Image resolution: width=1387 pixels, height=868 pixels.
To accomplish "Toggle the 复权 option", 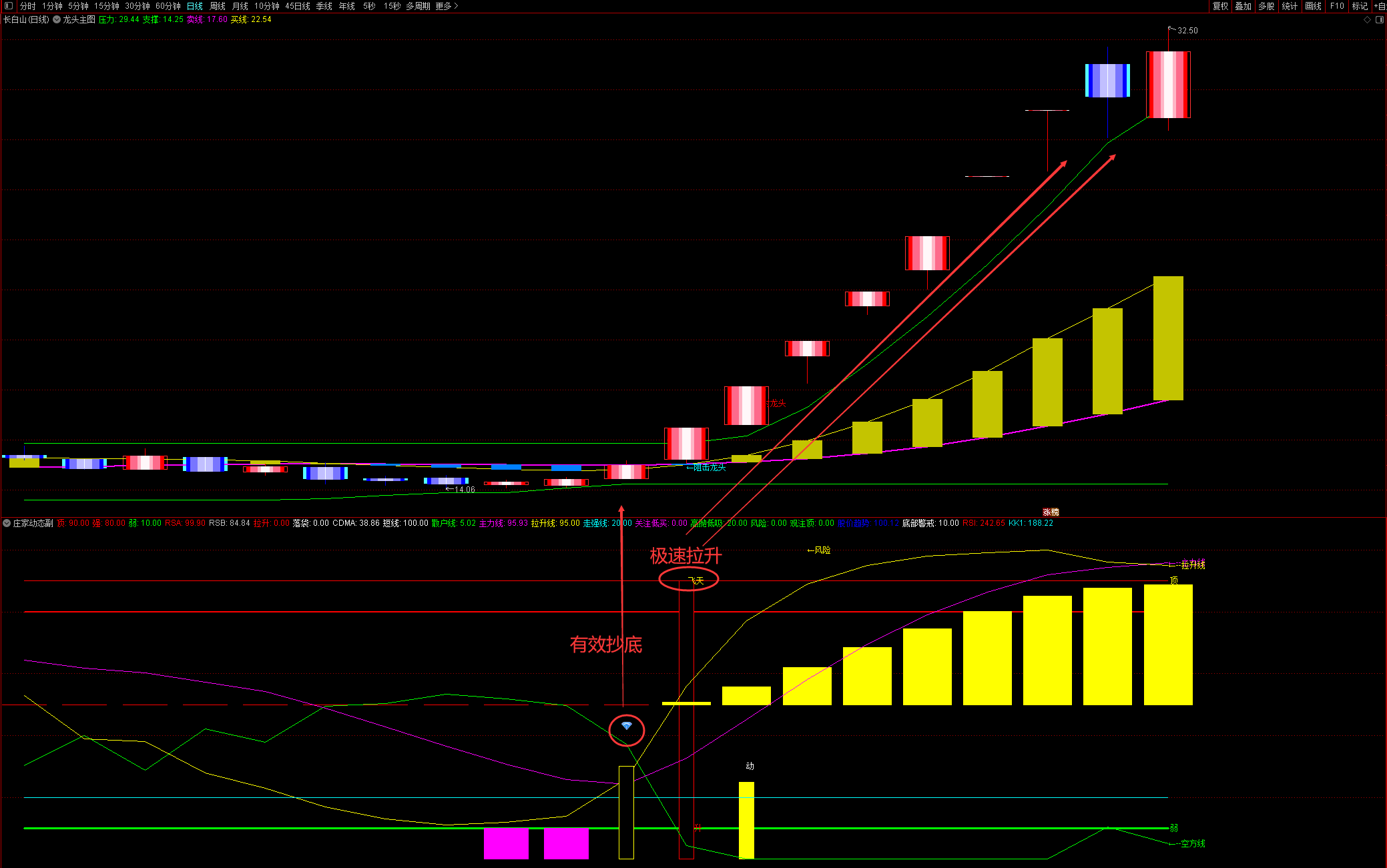I will tap(1221, 6).
